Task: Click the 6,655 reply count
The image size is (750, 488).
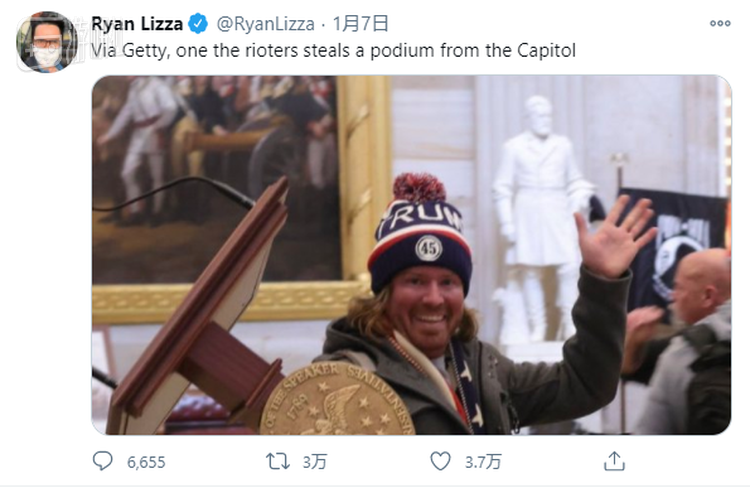Action: (146, 462)
